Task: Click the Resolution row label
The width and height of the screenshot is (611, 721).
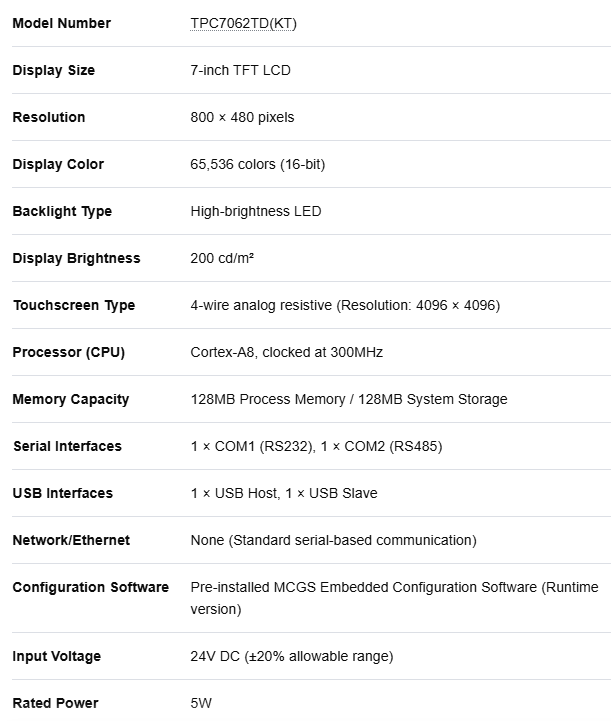Action: click(x=49, y=117)
